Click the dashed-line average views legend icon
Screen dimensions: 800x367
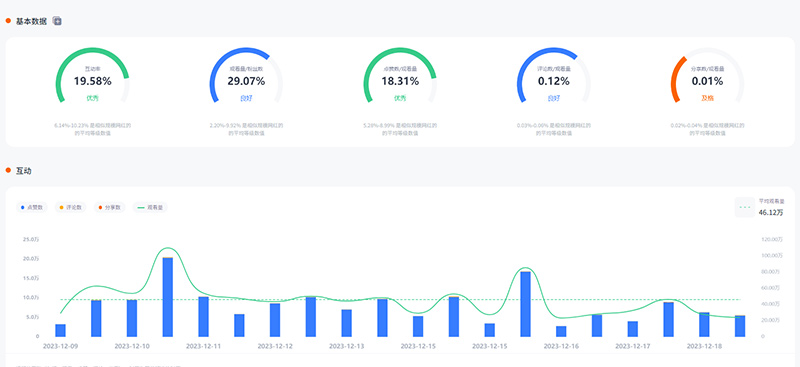pos(744,207)
